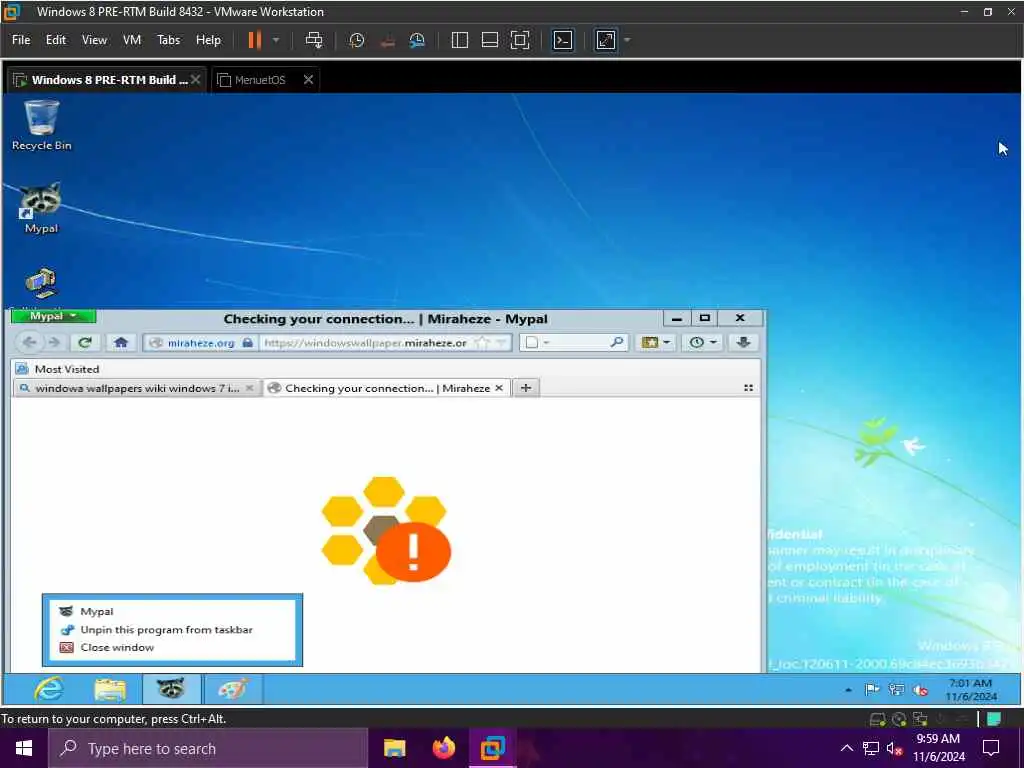1024x768 pixels.
Task: Open the history clock dropdown
Action: 703,342
